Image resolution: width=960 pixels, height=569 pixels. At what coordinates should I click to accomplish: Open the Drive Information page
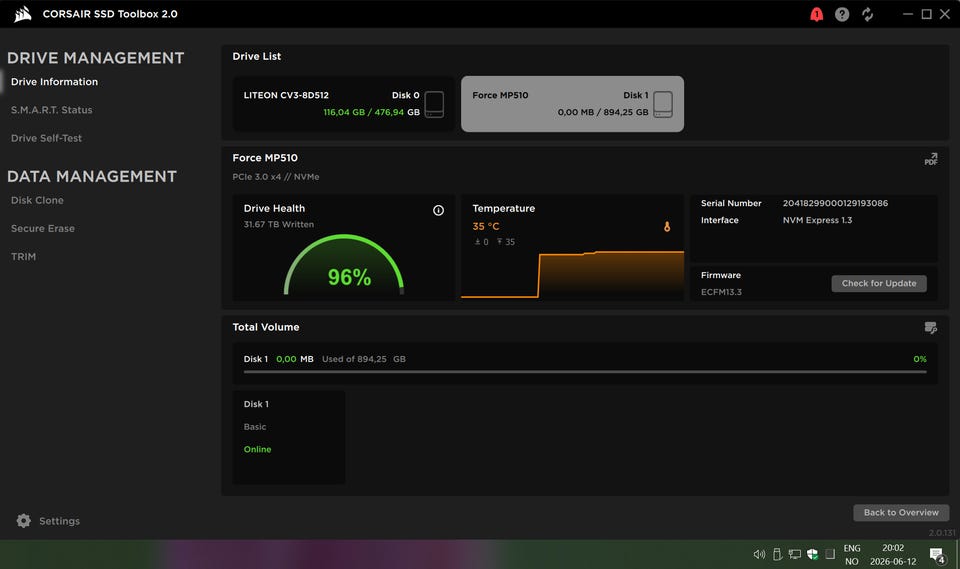pyautogui.click(x=54, y=81)
